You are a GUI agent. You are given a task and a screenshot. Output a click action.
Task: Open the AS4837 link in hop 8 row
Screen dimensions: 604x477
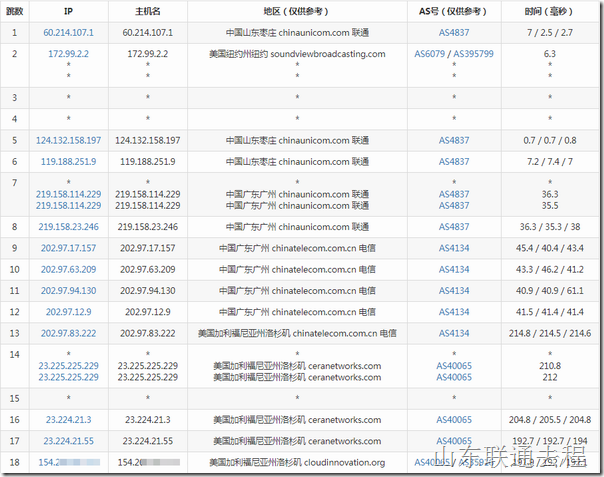pos(454,227)
